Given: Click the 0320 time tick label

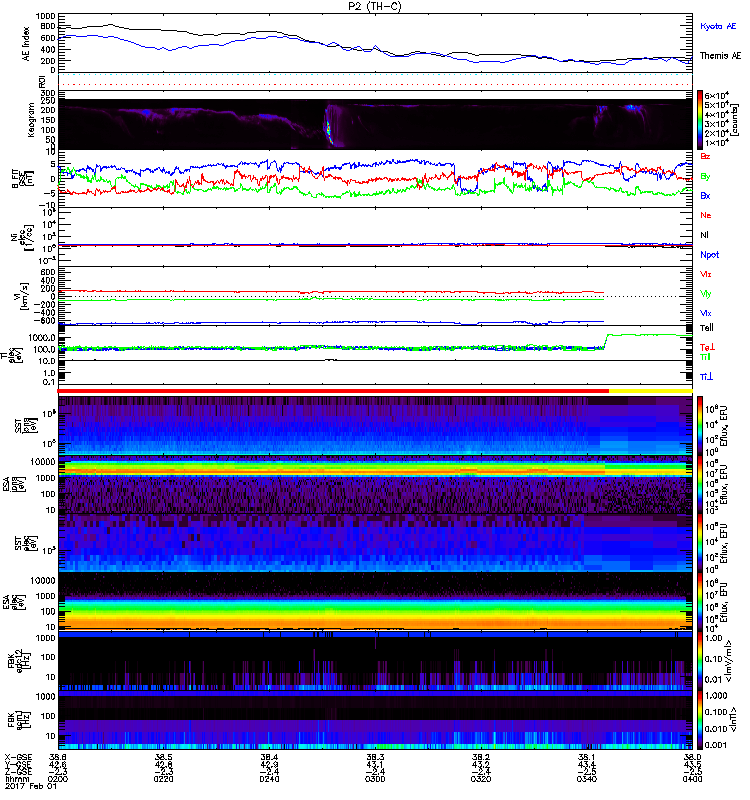Looking at the screenshot, I should [481, 779].
